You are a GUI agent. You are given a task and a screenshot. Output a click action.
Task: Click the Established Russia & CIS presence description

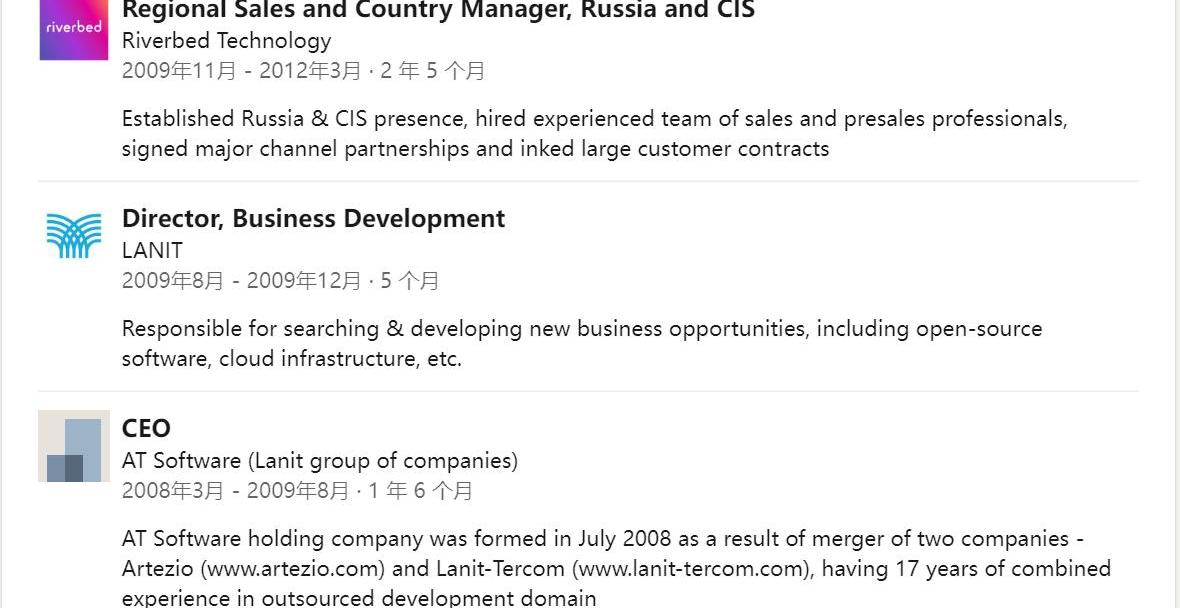pos(595,133)
